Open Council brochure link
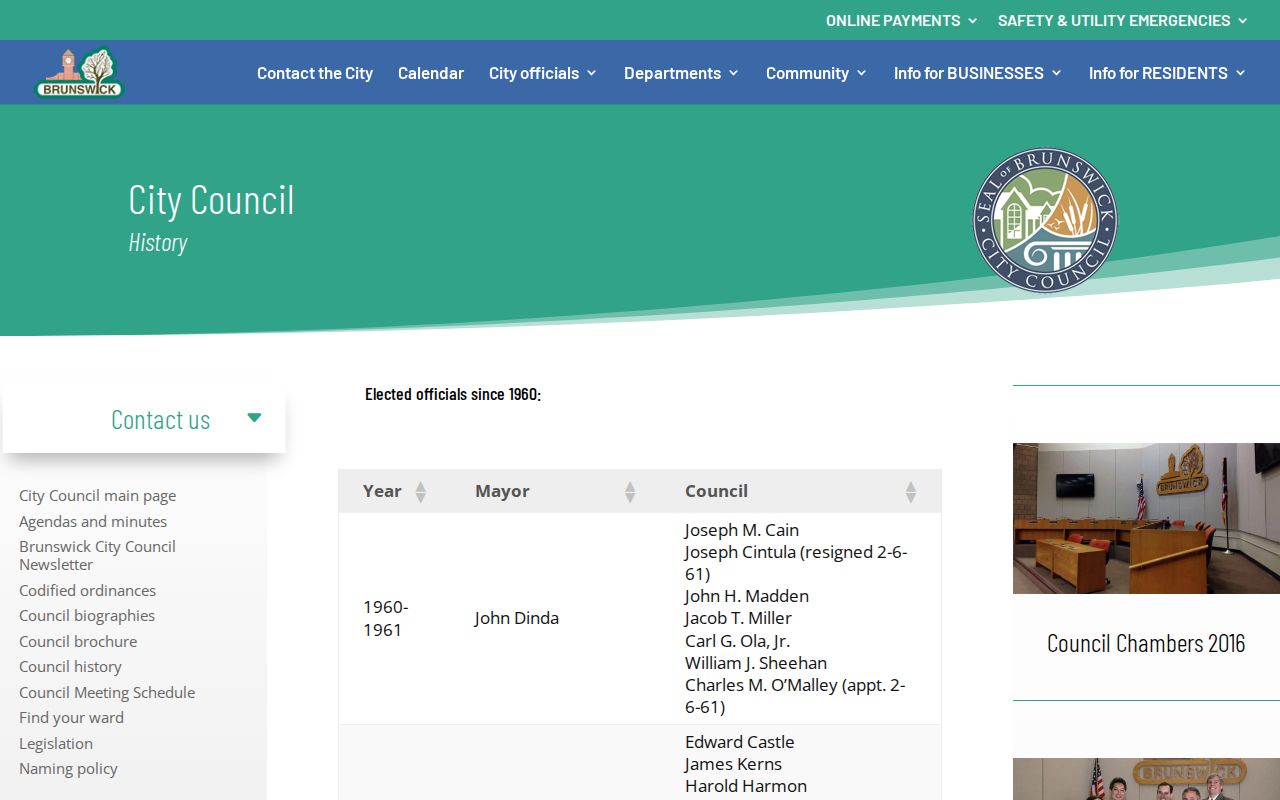The image size is (1280, 800). 78,641
